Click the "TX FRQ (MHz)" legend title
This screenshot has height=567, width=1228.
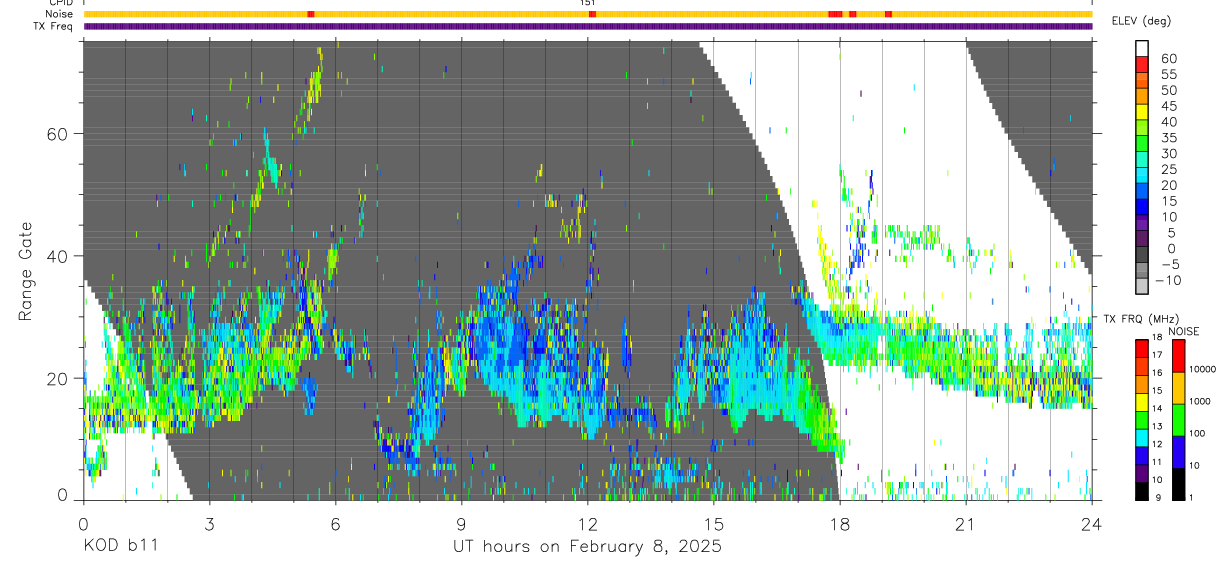point(1141,319)
